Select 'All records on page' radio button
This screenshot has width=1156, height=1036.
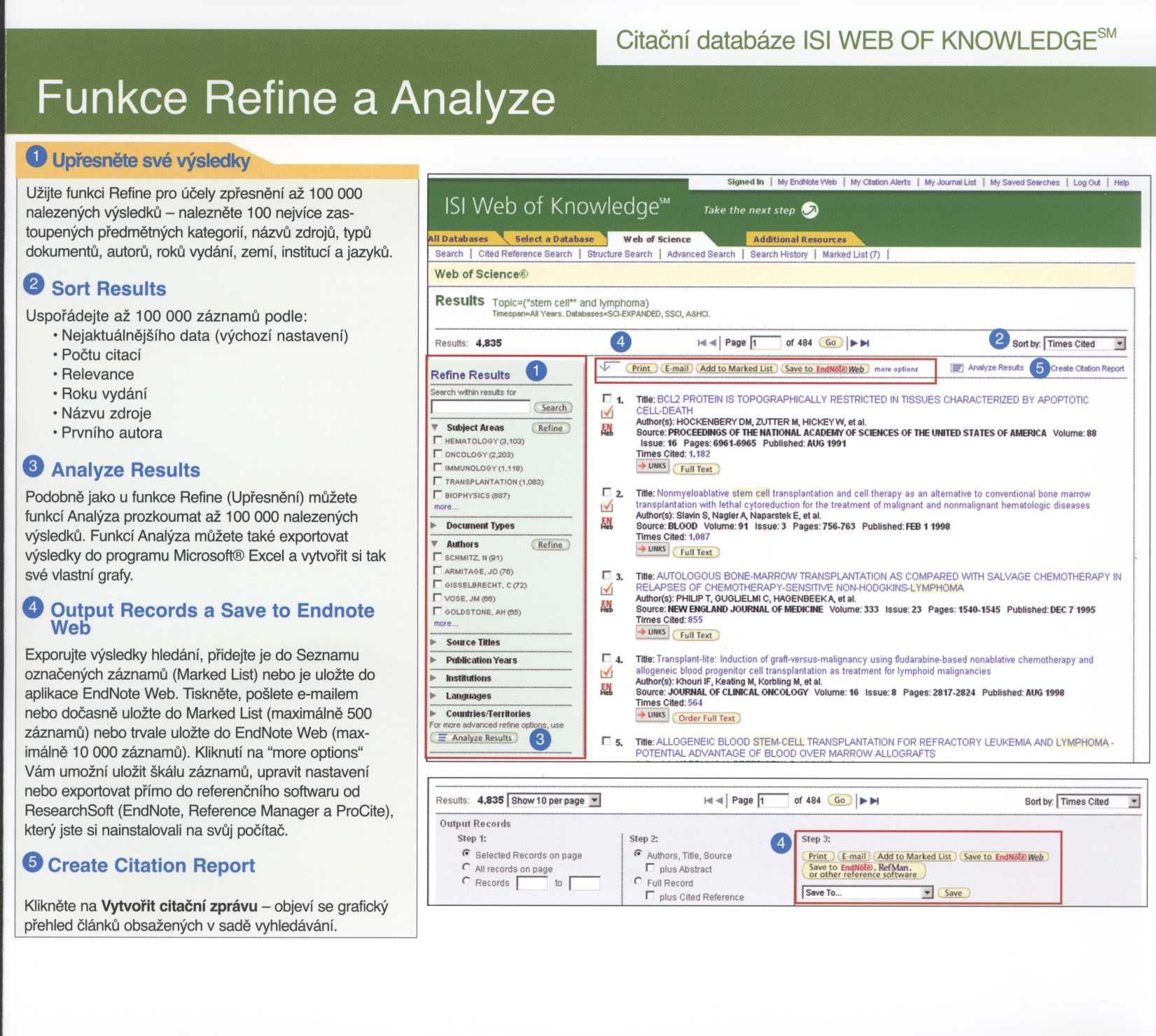(x=466, y=867)
